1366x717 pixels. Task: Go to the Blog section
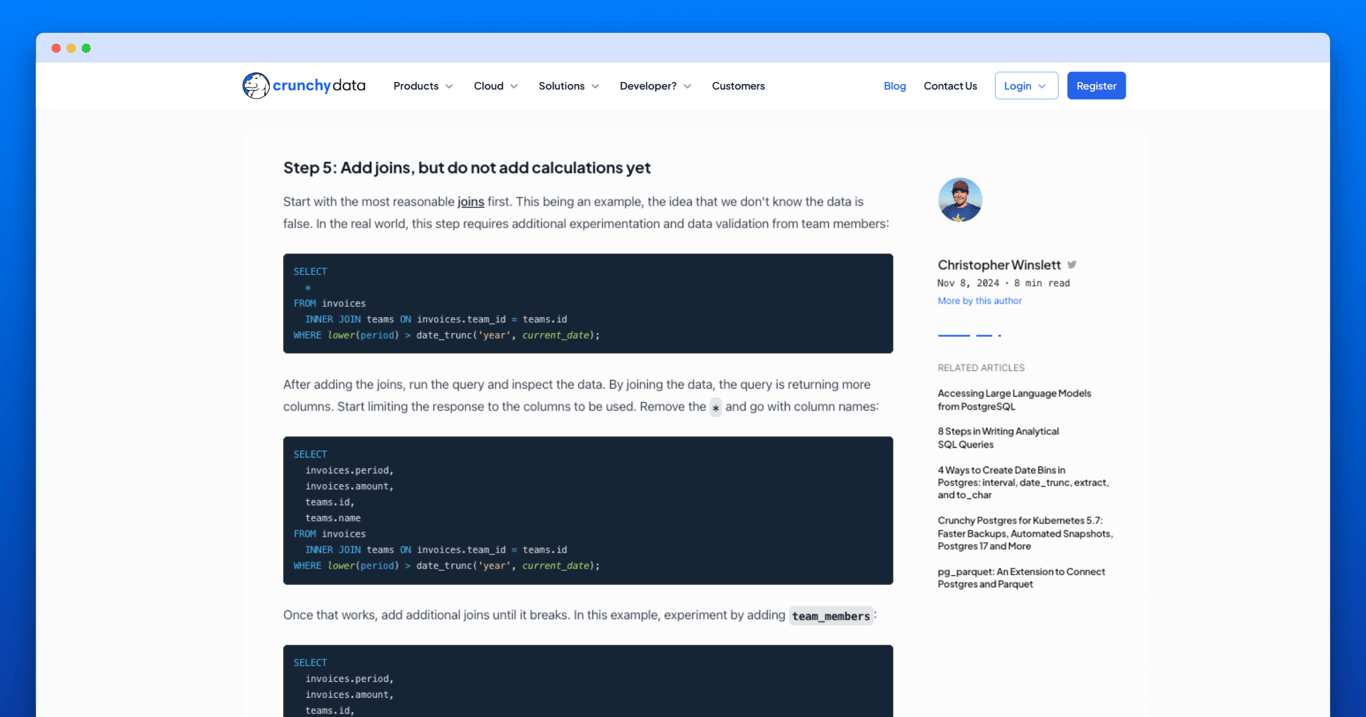click(x=895, y=86)
